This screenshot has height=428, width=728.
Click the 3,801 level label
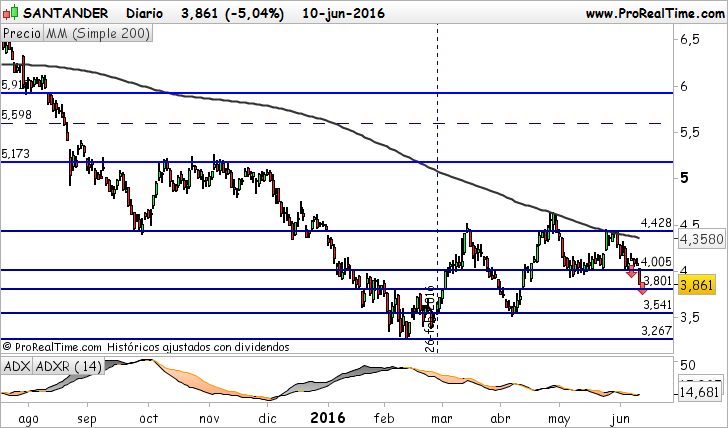coord(658,281)
